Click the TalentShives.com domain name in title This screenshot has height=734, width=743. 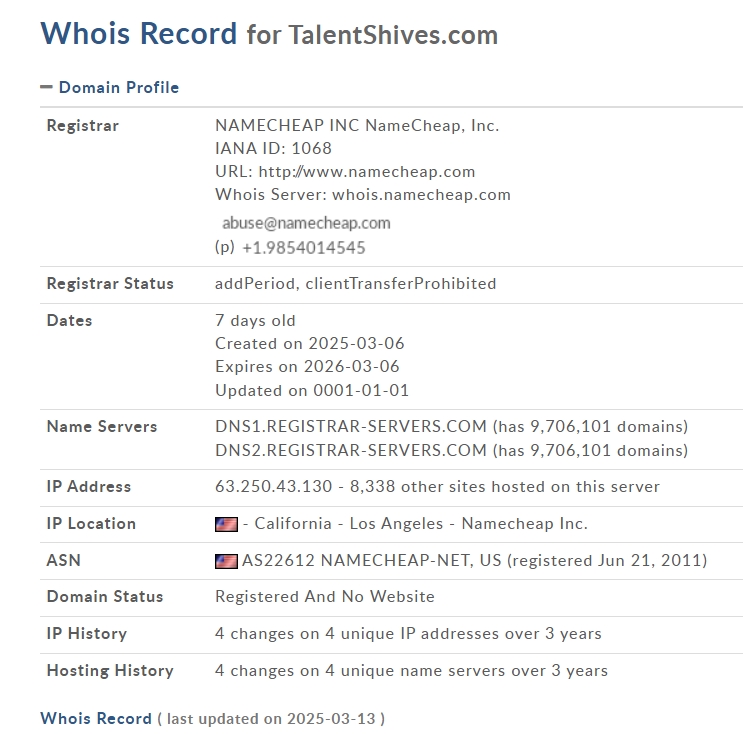click(393, 35)
